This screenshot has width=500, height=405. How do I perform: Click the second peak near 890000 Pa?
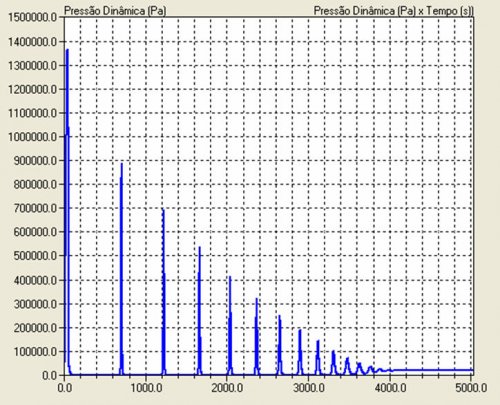point(122,164)
